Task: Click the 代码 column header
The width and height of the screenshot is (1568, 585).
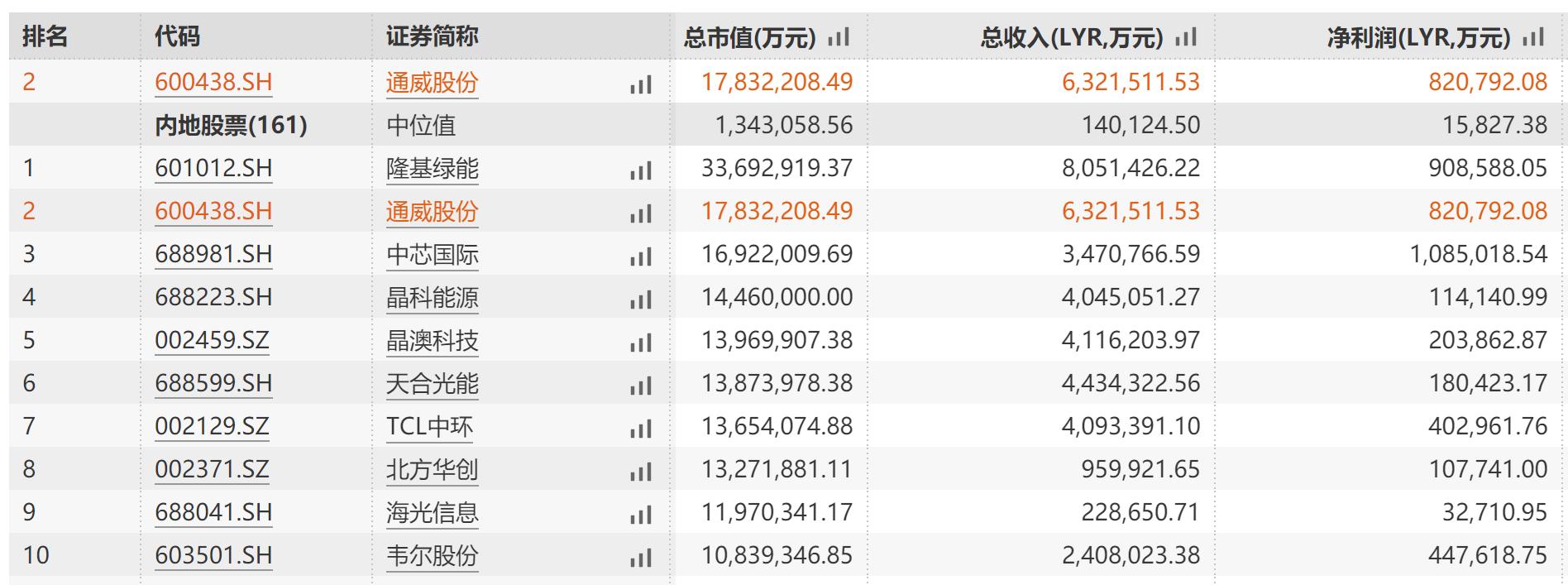Action: 177,36
